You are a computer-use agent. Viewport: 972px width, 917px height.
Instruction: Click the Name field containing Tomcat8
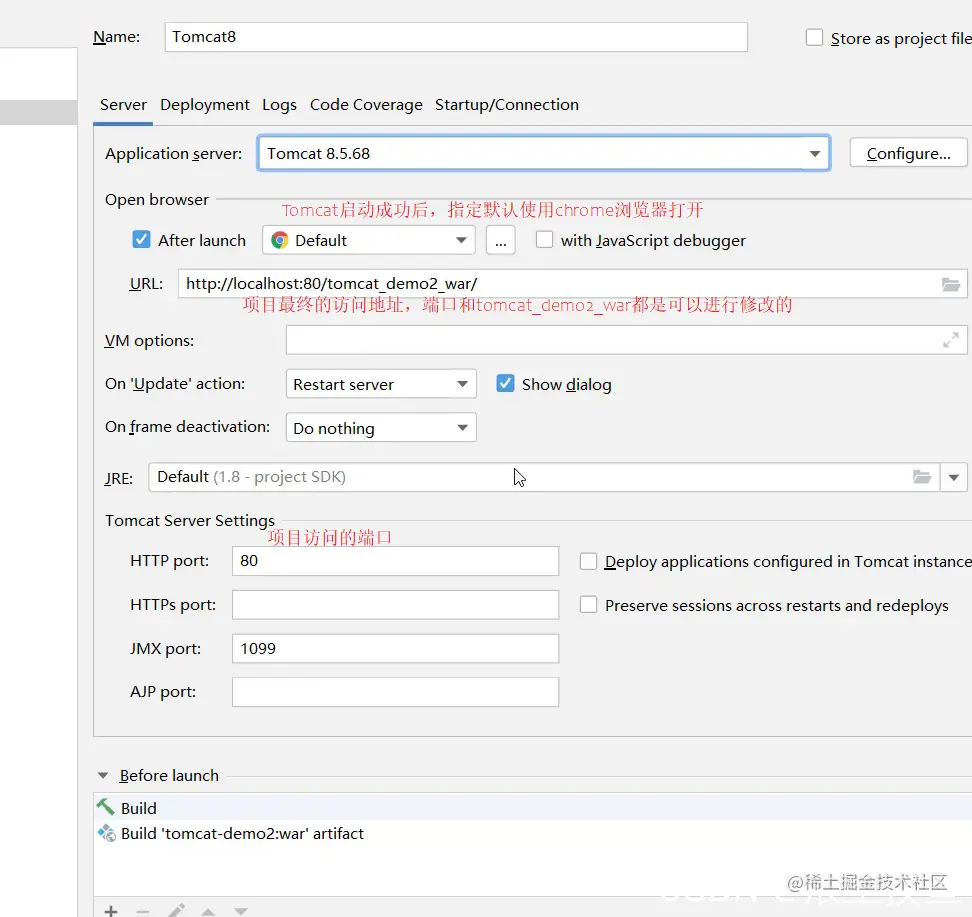coord(456,37)
